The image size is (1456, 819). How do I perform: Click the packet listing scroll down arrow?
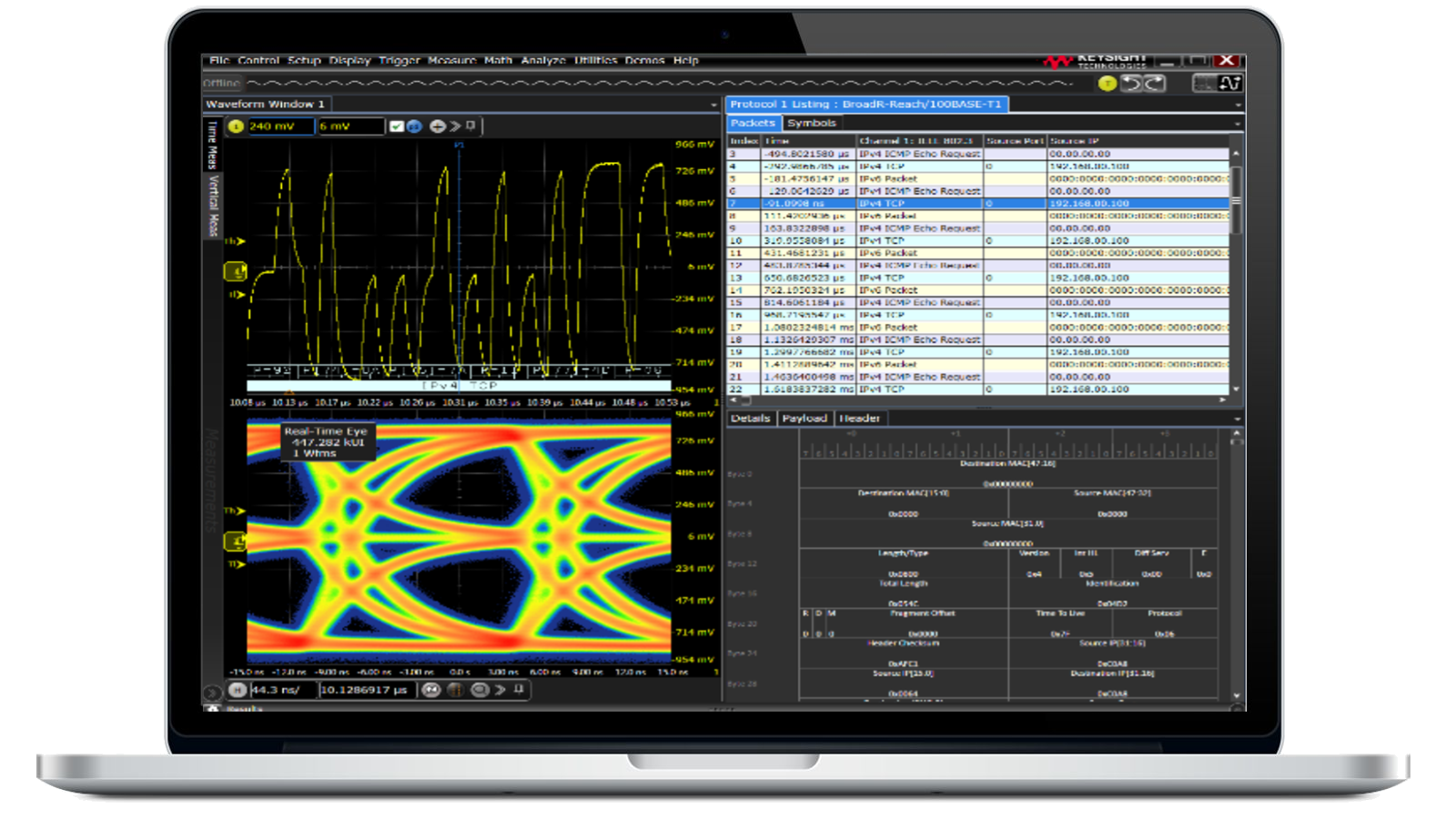point(1236,389)
